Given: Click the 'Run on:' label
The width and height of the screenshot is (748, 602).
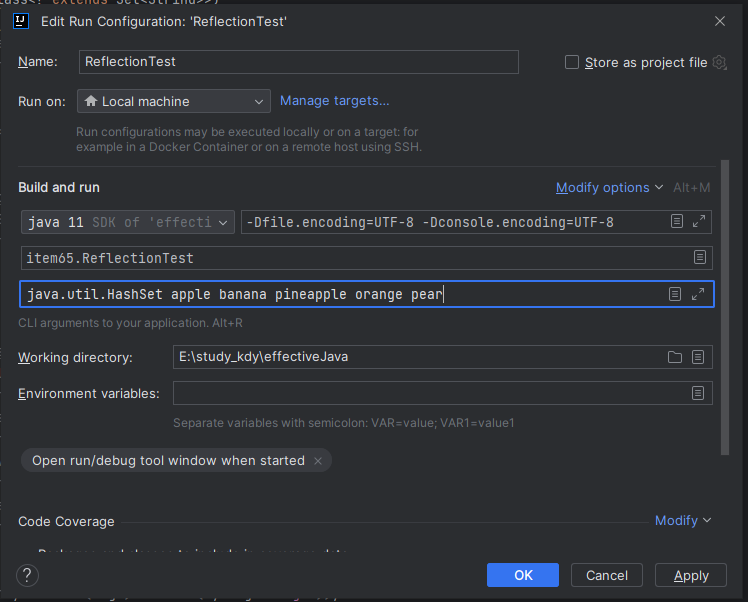Looking at the screenshot, I should (42, 102).
